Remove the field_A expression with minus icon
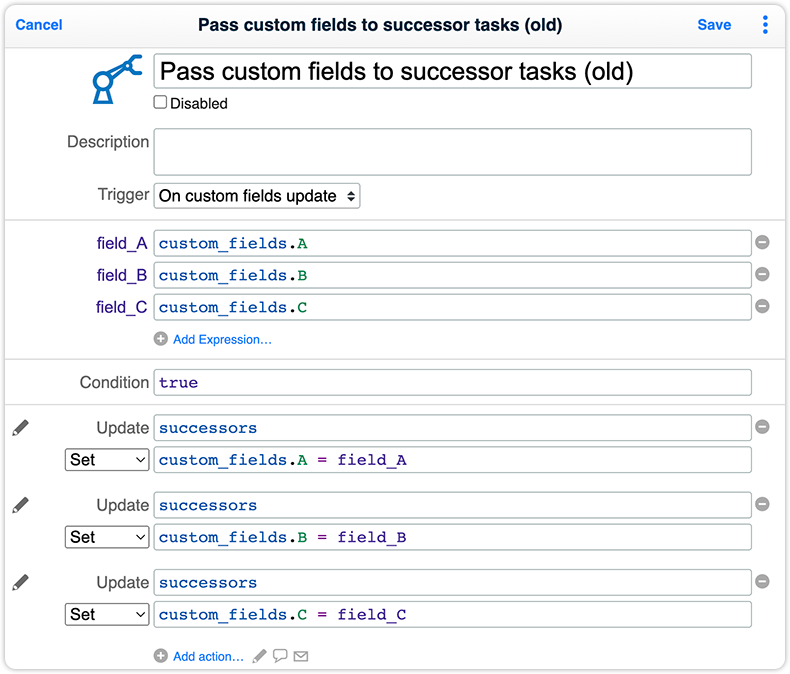 click(x=762, y=242)
